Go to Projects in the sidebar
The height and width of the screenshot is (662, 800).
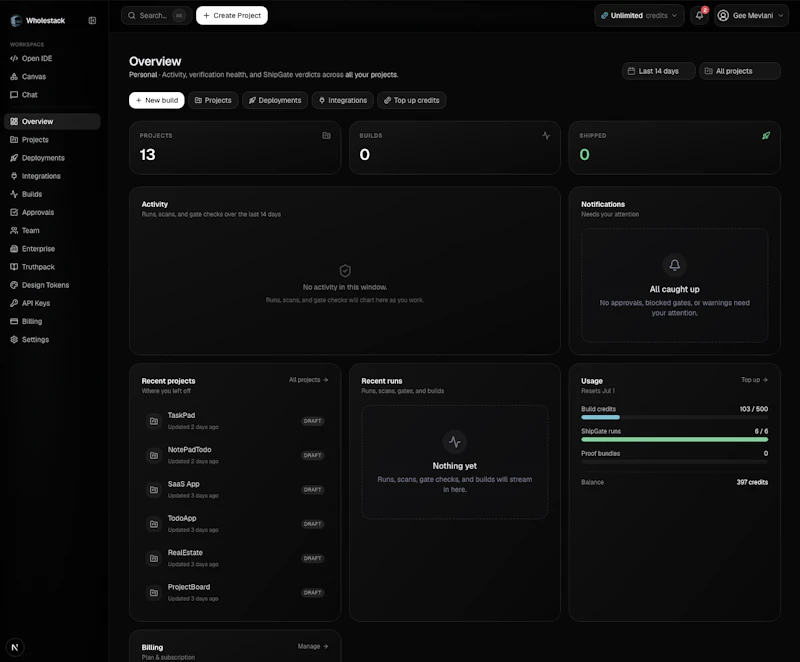point(52,140)
